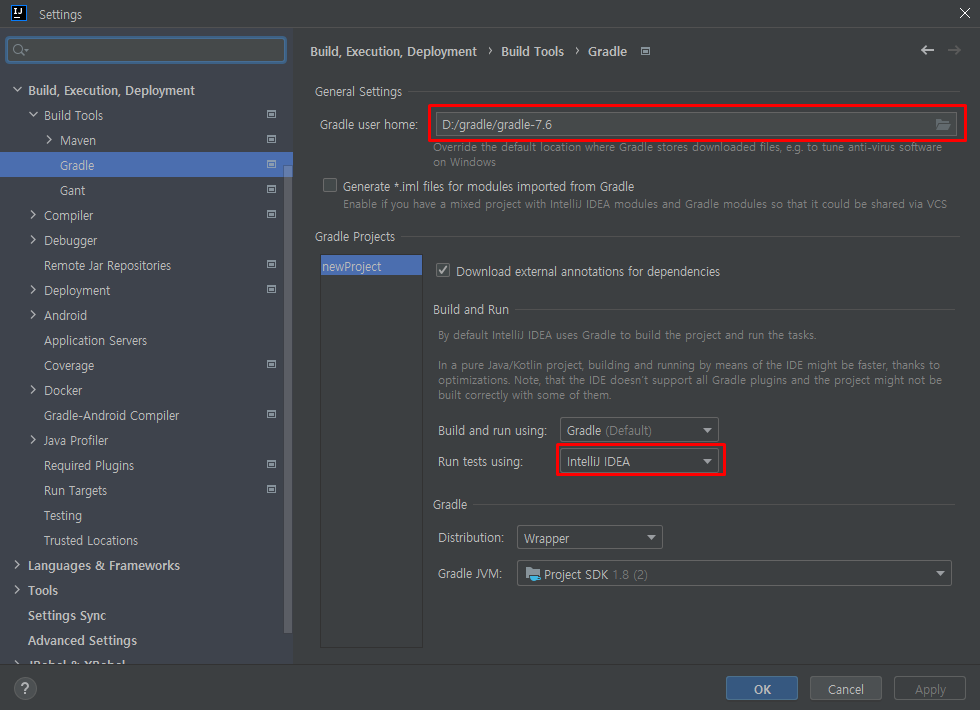The height and width of the screenshot is (710, 980).
Task: Open Coverage settings page
Action: [69, 366]
